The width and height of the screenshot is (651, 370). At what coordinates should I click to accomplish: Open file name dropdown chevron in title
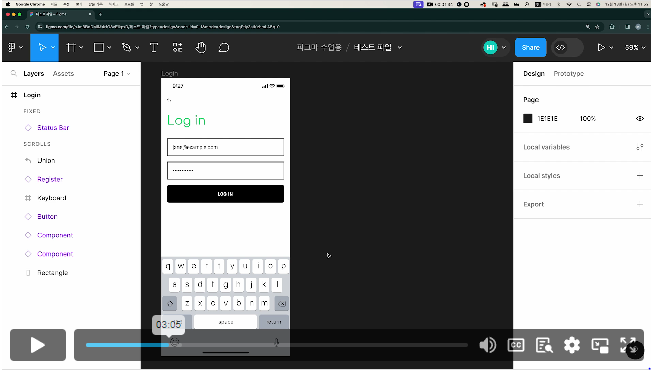(x=400, y=48)
